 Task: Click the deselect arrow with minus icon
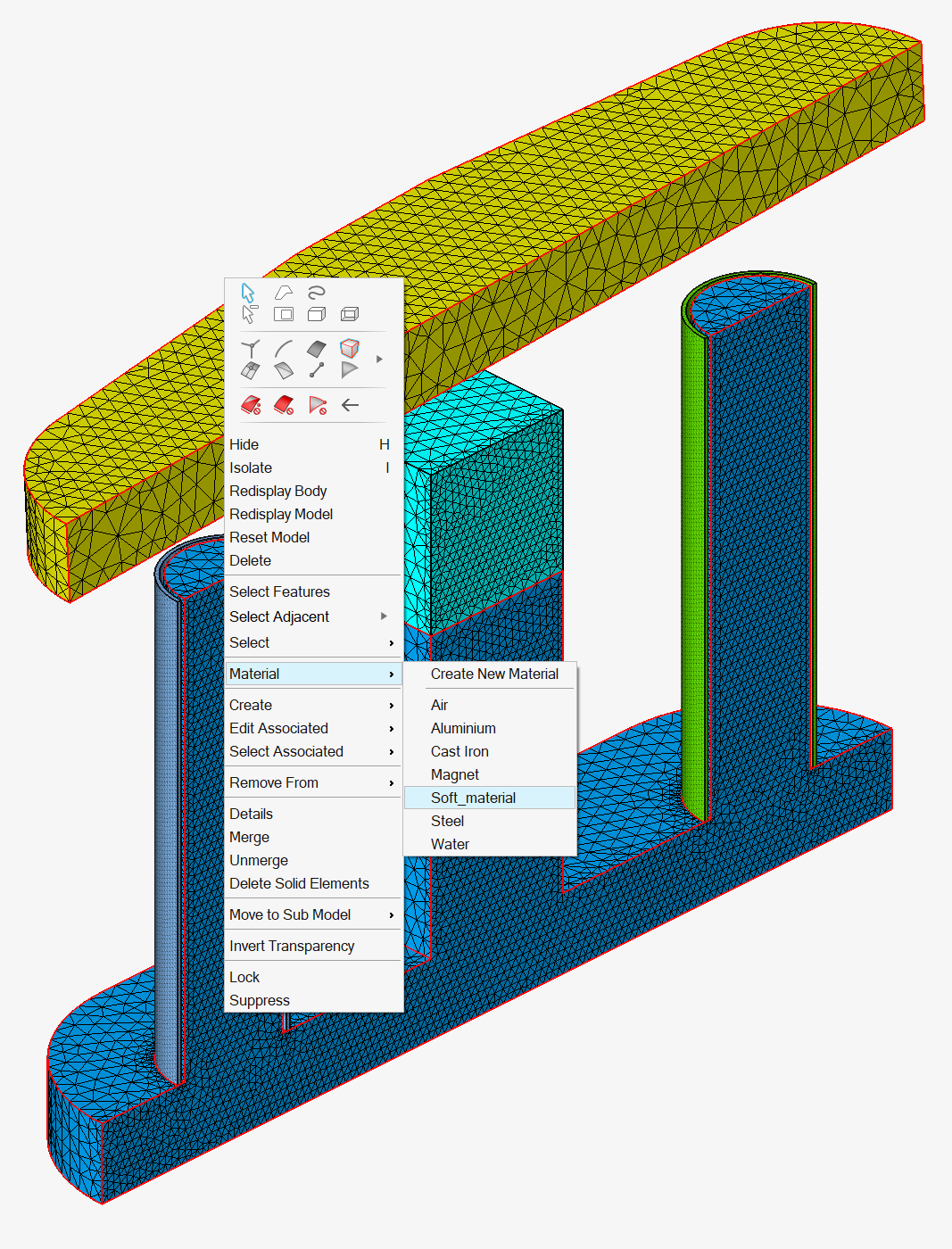(x=249, y=314)
